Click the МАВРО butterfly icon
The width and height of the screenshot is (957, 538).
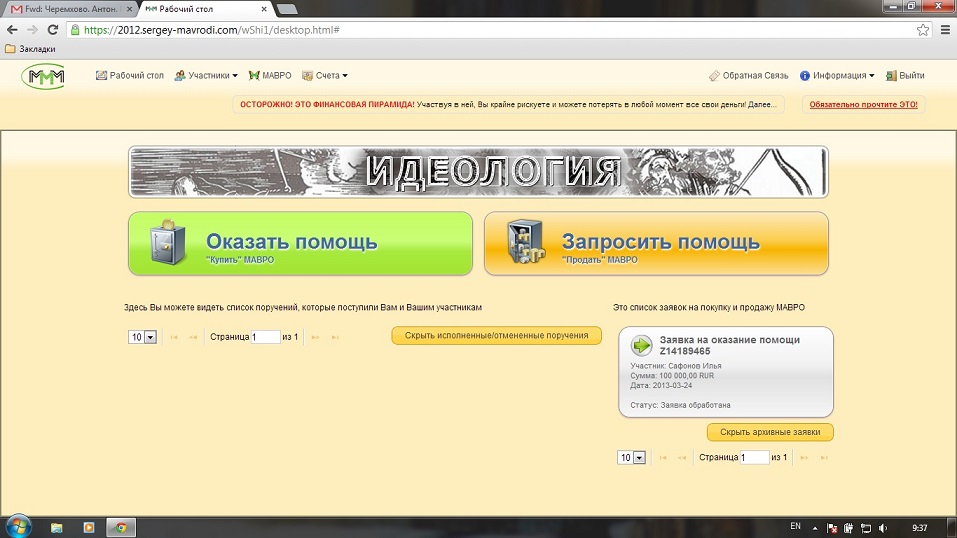tap(254, 76)
